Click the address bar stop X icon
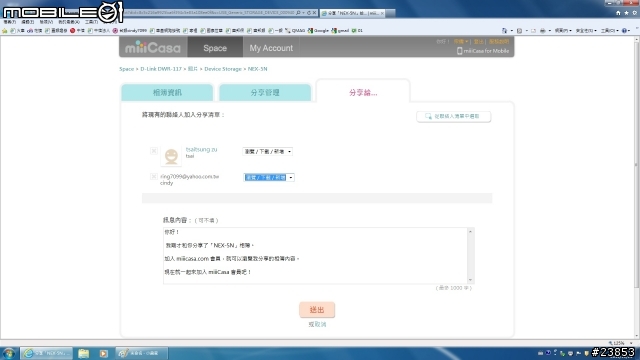This screenshot has width=640, height=360. click(314, 13)
